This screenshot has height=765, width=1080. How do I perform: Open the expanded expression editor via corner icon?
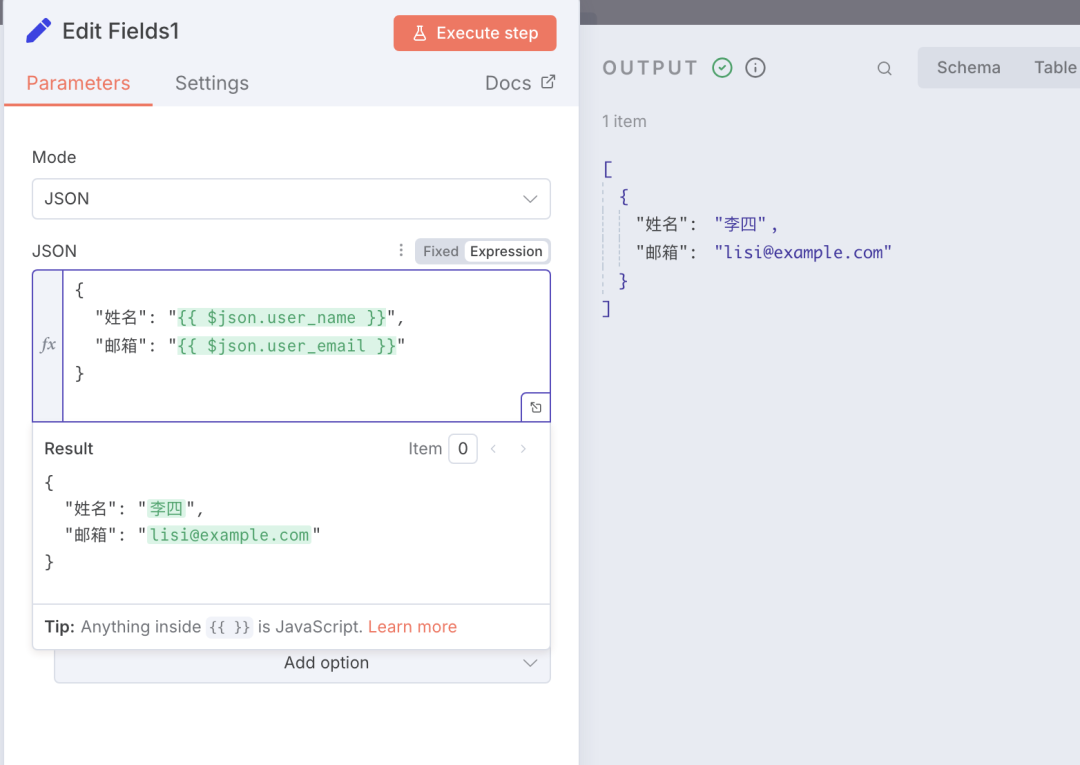pyautogui.click(x=536, y=407)
